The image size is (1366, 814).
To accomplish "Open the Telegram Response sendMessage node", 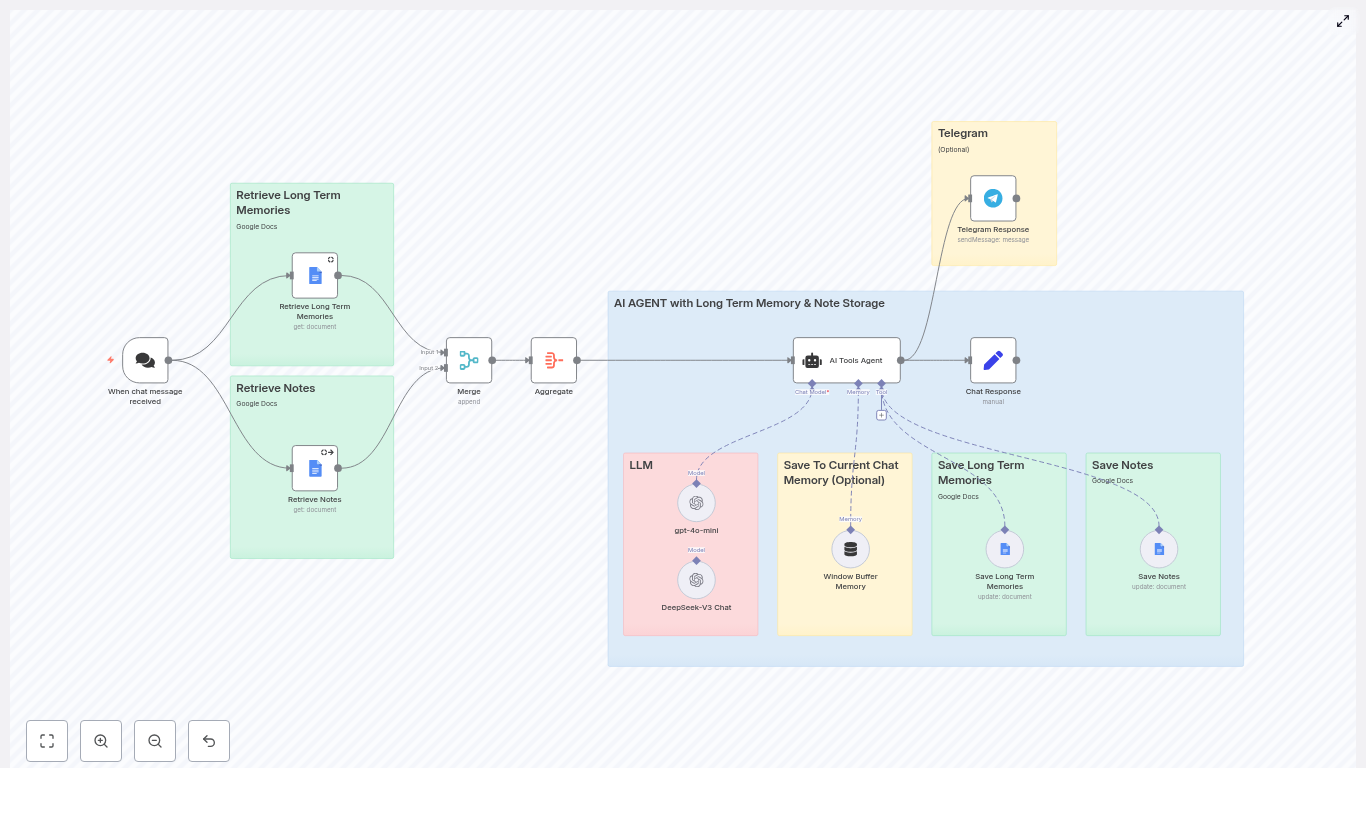I will 993,198.
